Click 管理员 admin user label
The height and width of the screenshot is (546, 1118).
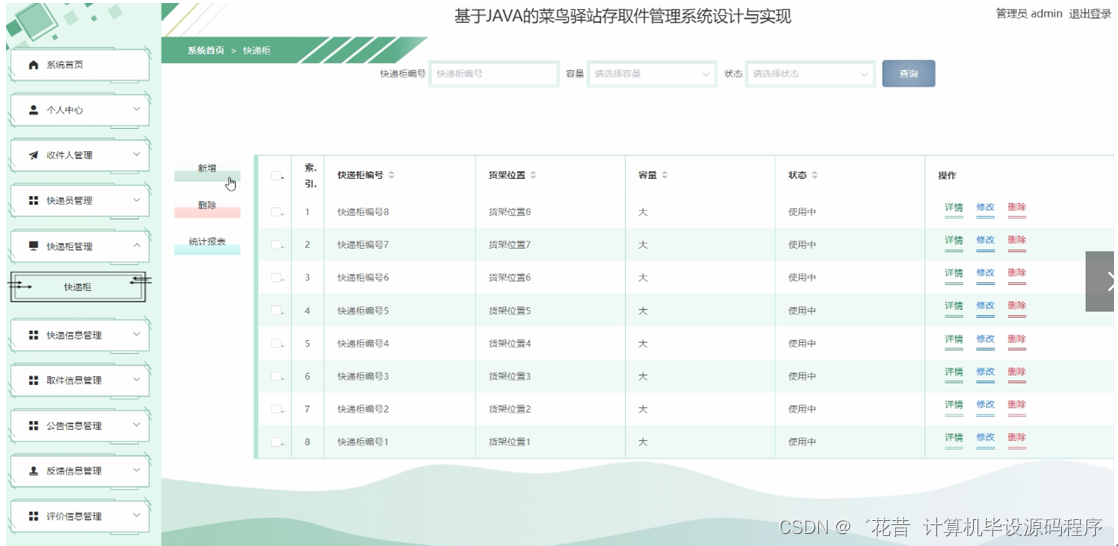[1029, 14]
